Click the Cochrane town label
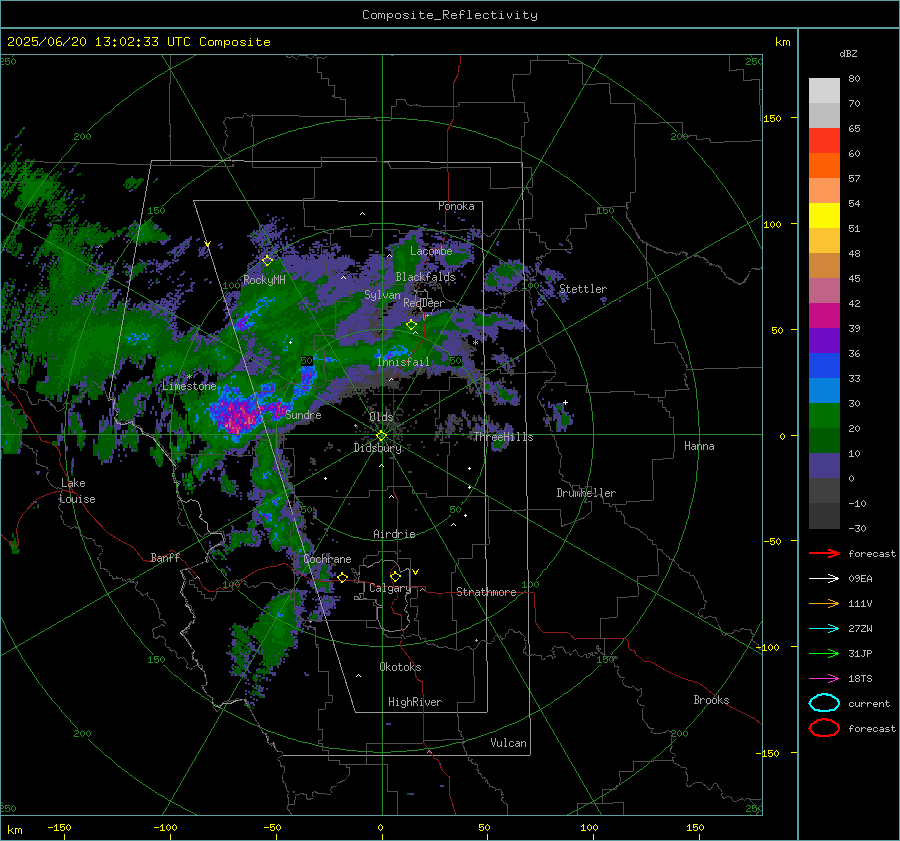The height and width of the screenshot is (841, 900). point(327,559)
